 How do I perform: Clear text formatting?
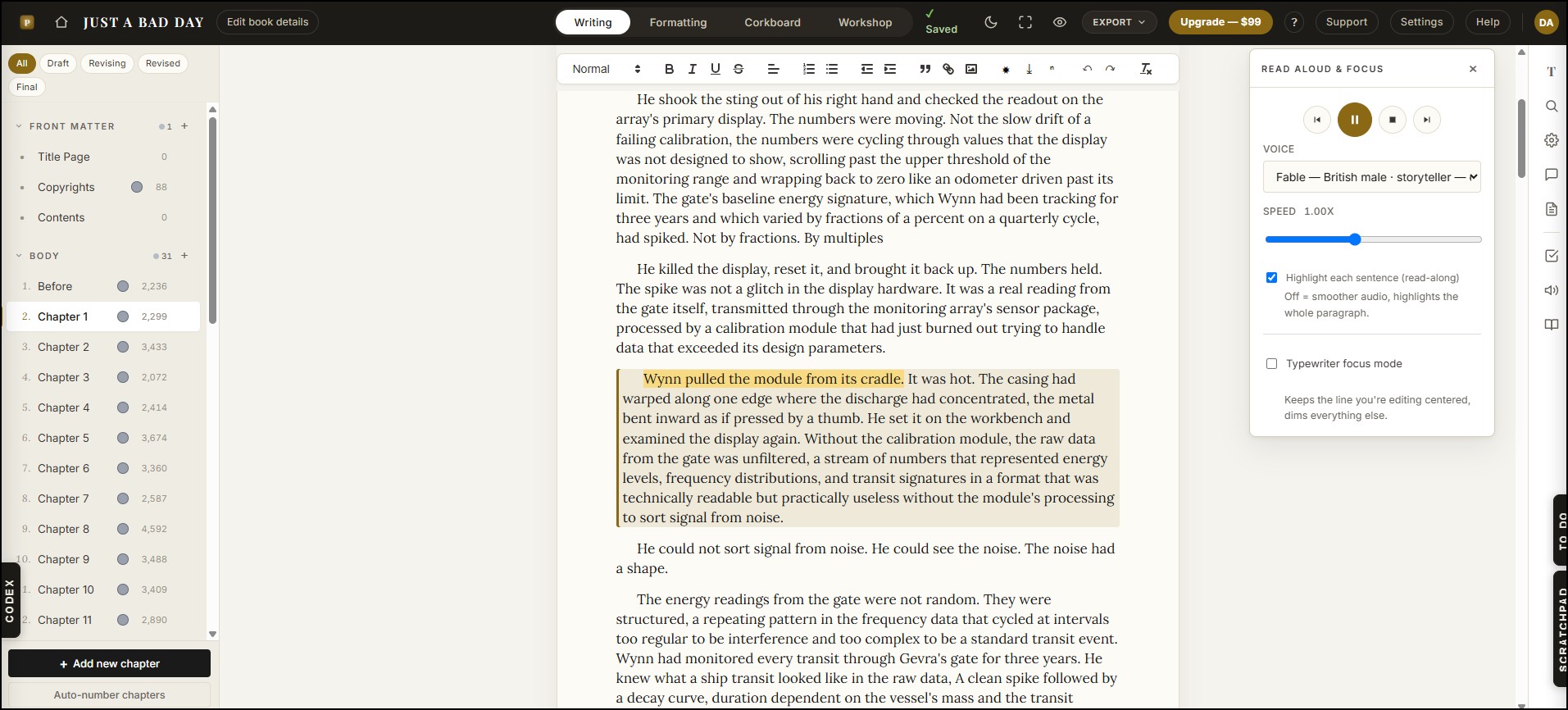pos(1146,69)
